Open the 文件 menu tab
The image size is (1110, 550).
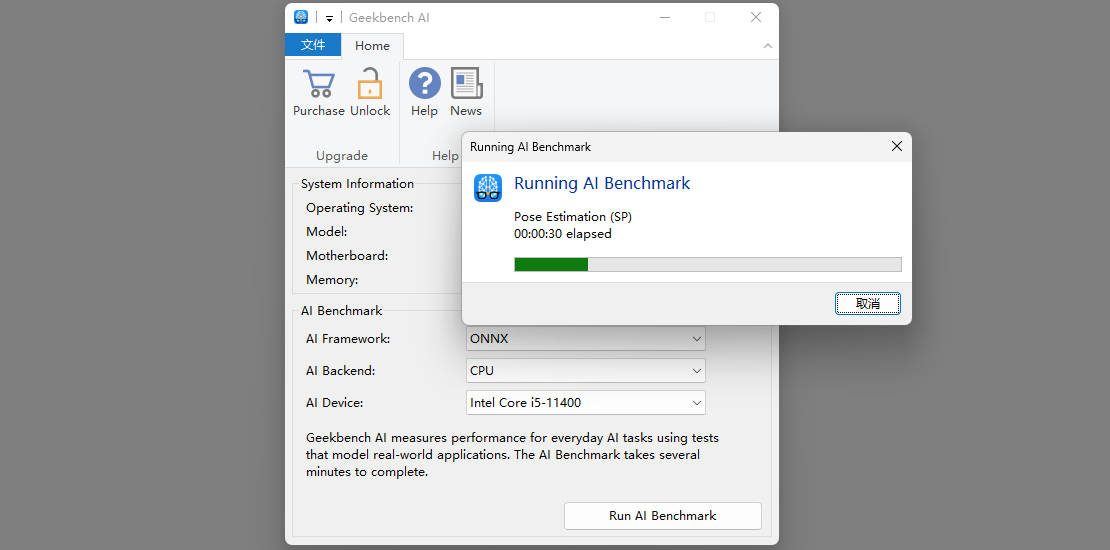coord(313,45)
